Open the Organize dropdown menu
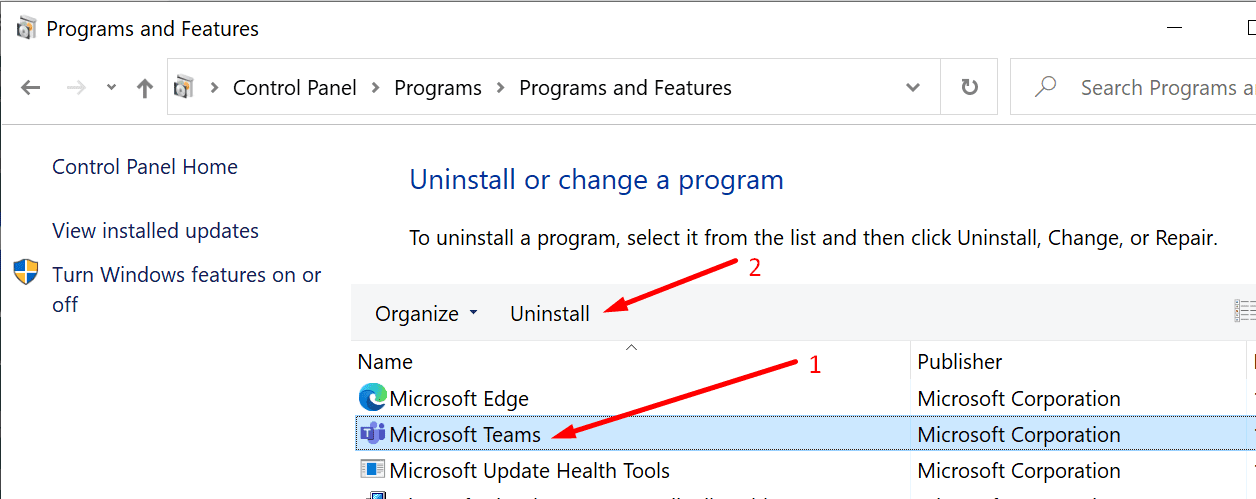 coord(426,314)
